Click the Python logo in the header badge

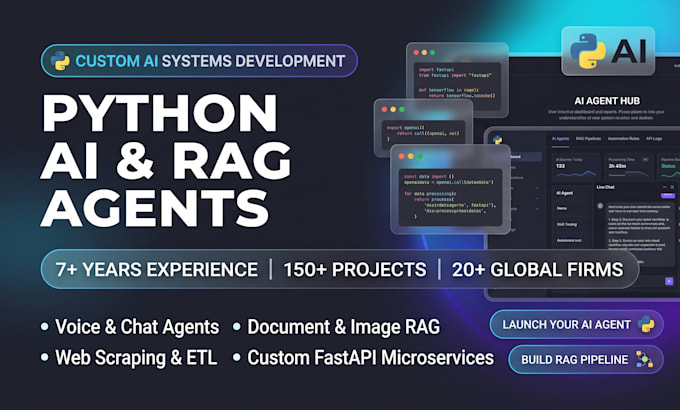pyautogui.click(x=60, y=61)
